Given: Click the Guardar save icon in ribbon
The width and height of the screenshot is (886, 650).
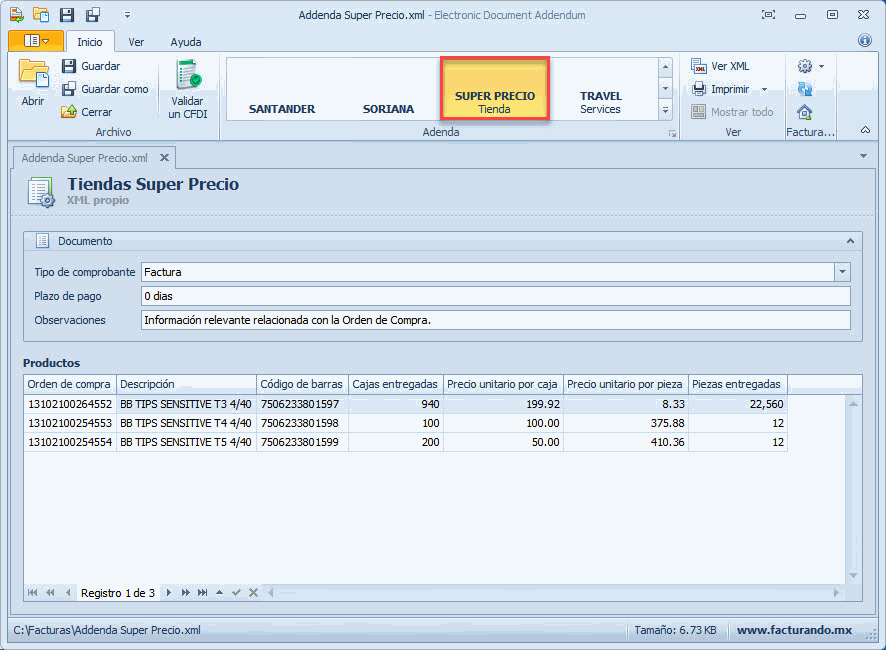Looking at the screenshot, I should pyautogui.click(x=69, y=66).
